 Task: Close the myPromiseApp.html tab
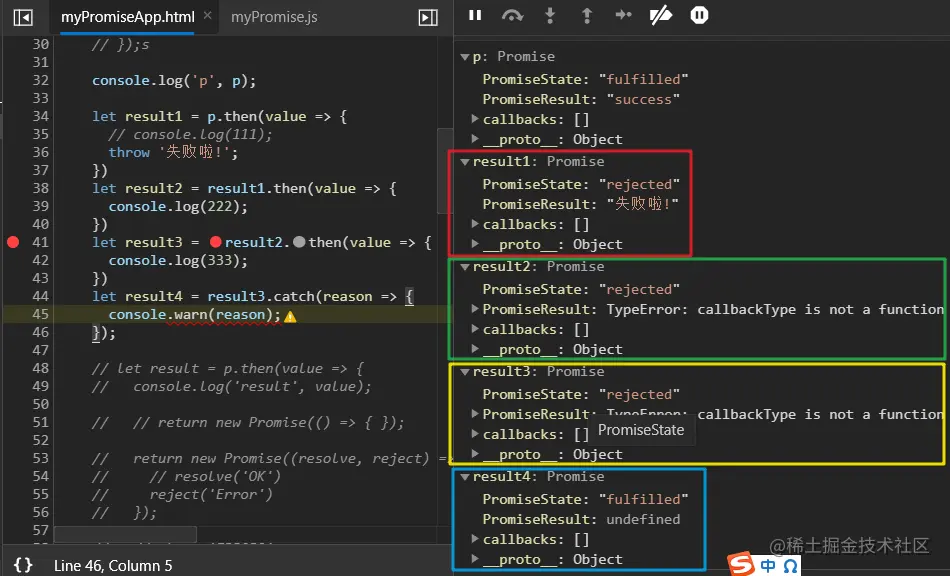tap(207, 16)
